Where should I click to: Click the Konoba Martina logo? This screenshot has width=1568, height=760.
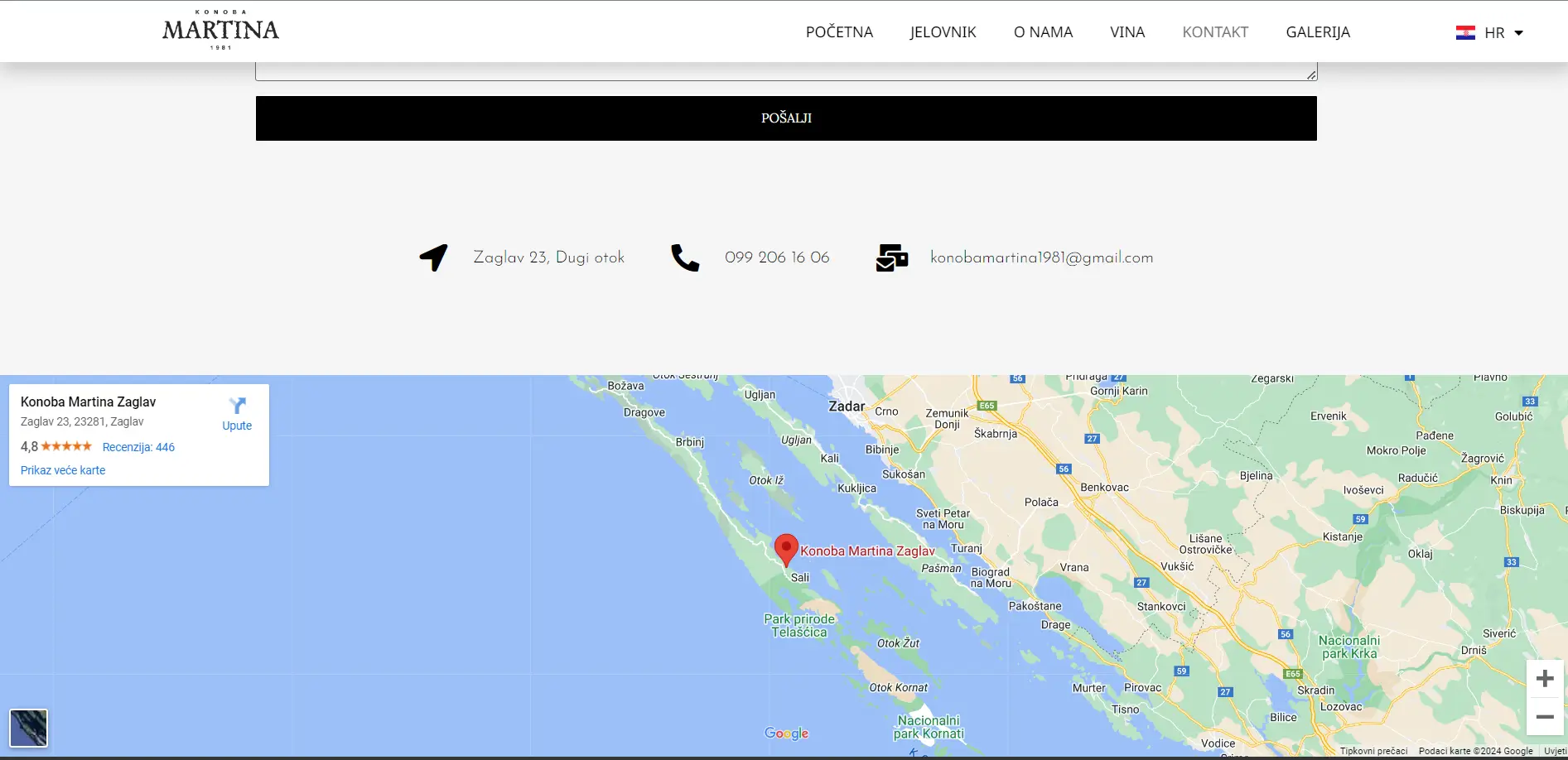(220, 31)
